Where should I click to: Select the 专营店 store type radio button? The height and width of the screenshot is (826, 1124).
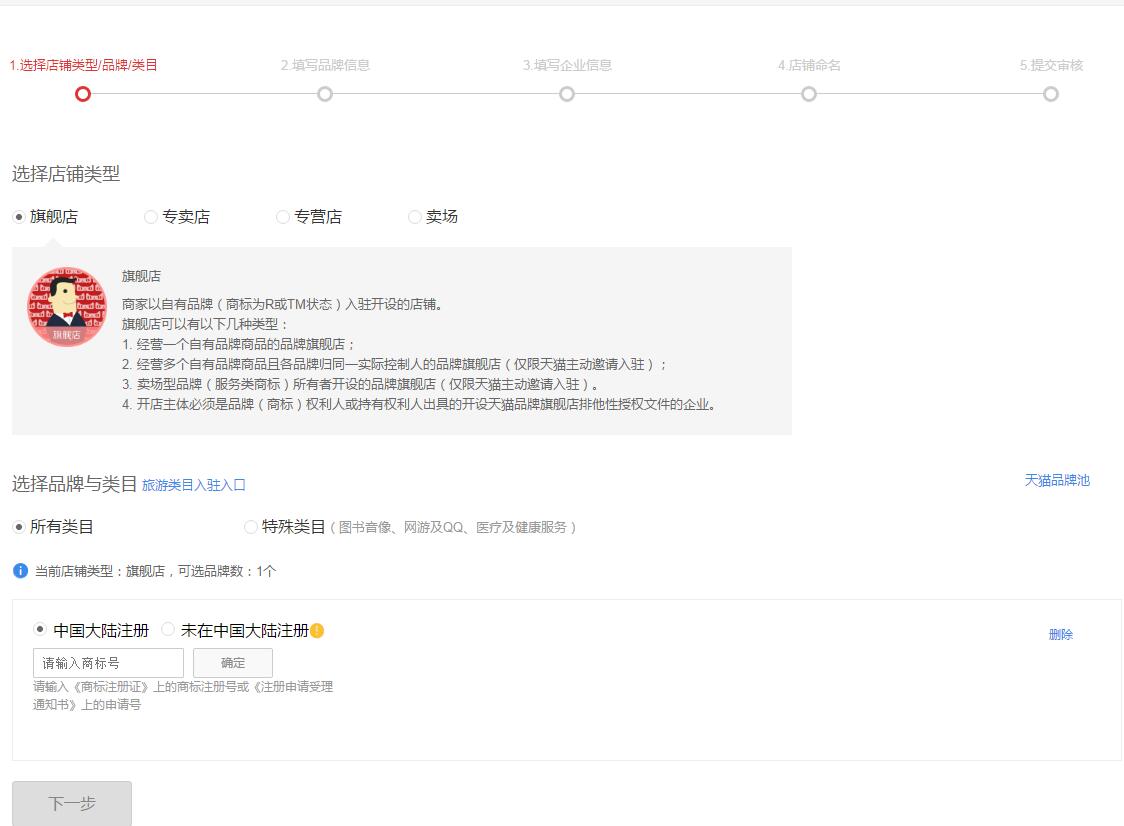click(283, 217)
